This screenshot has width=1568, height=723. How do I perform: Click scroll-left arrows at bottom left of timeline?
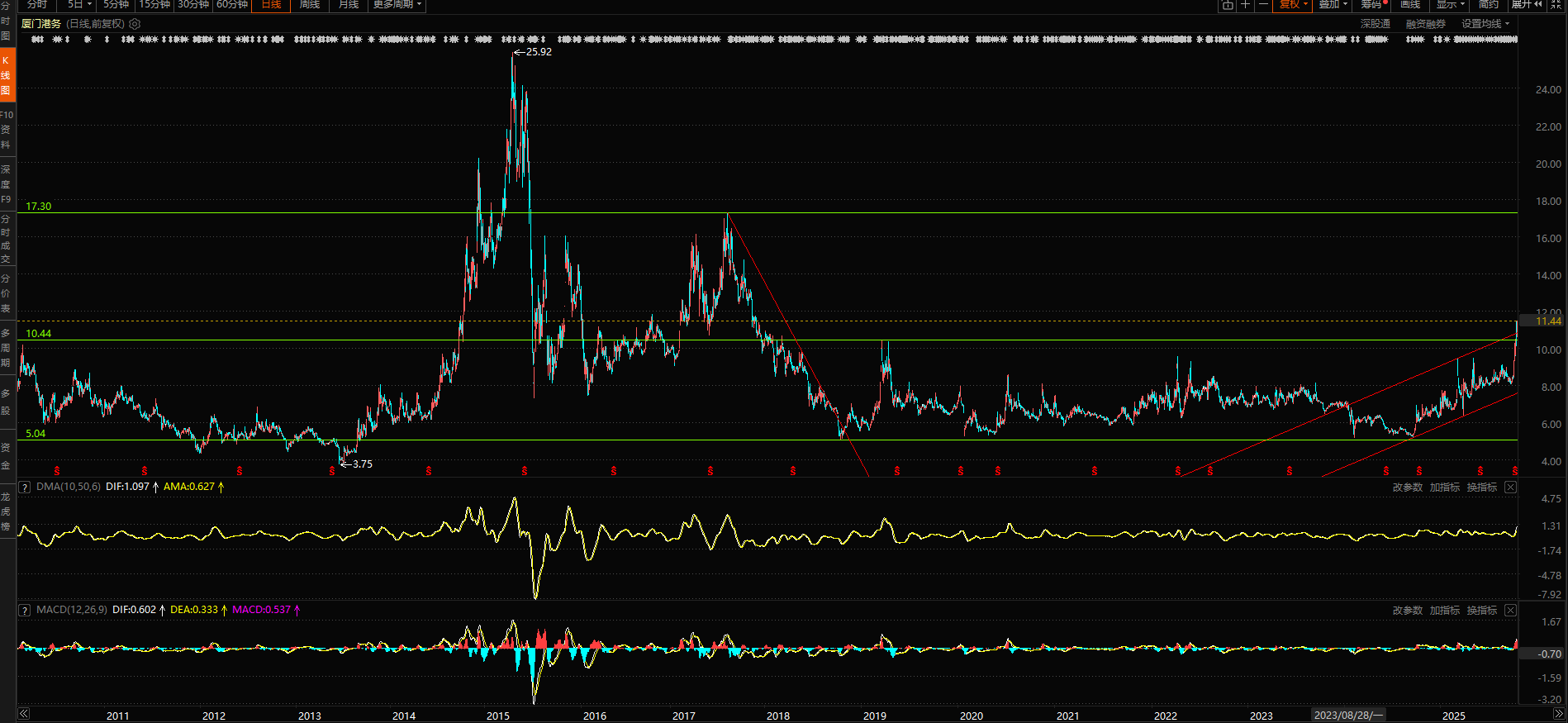[x=24, y=714]
